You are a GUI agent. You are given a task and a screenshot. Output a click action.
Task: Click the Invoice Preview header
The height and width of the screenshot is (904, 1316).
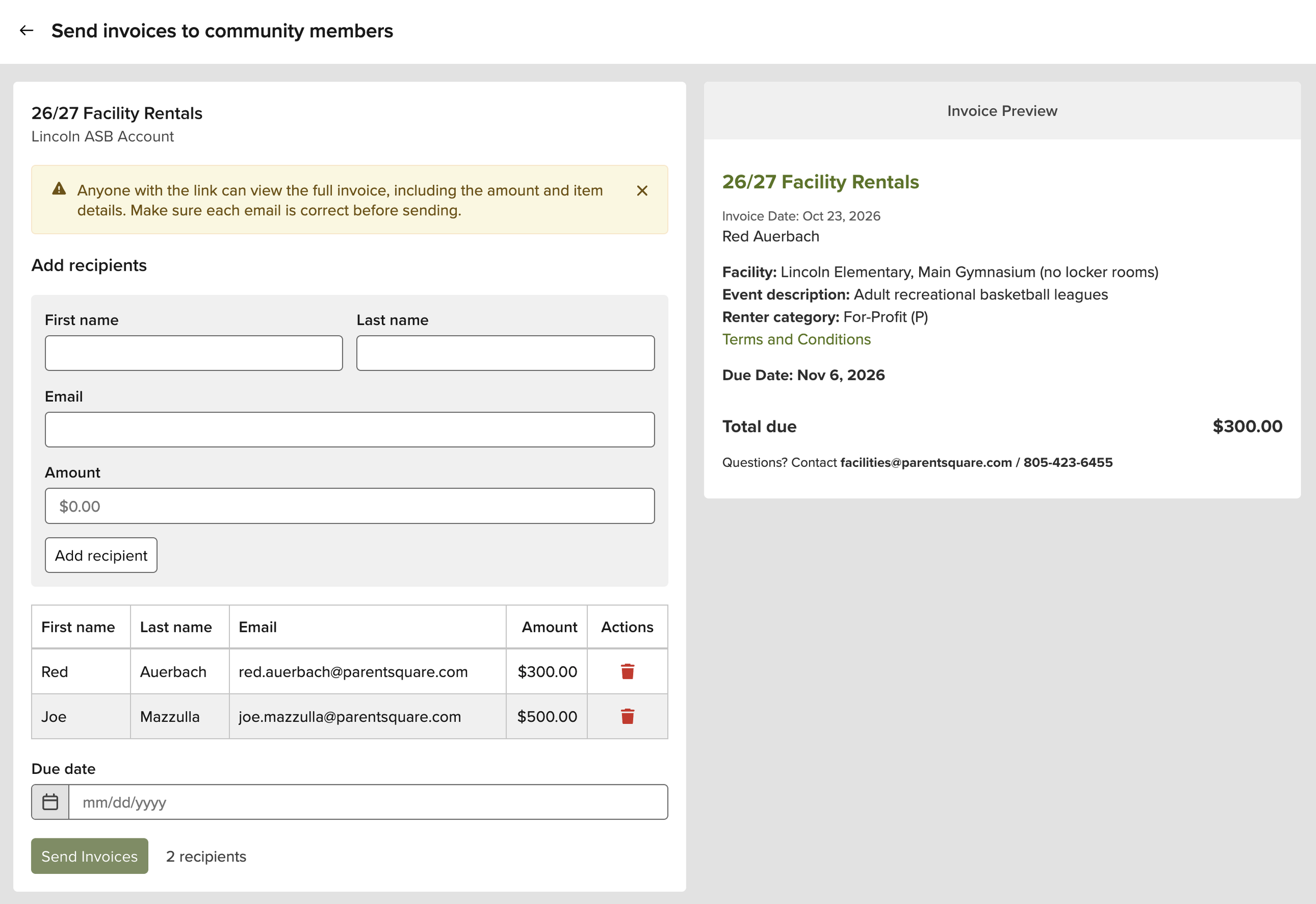[x=1002, y=111]
